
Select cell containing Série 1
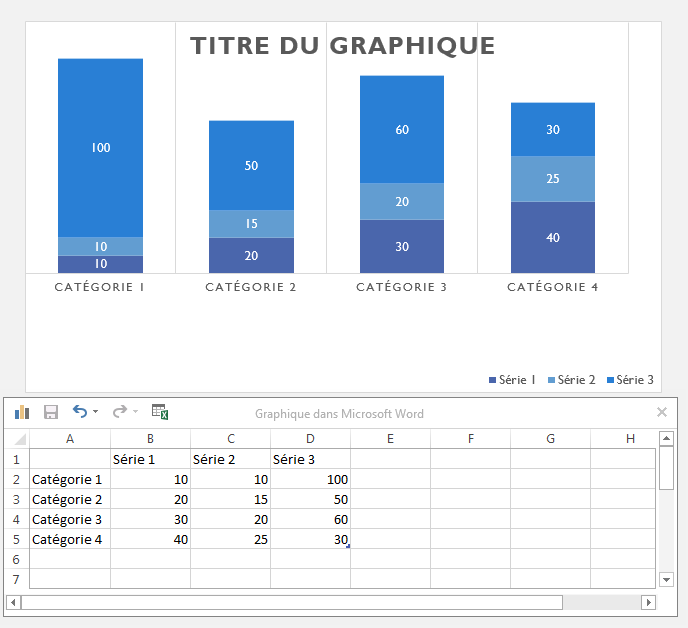point(150,459)
